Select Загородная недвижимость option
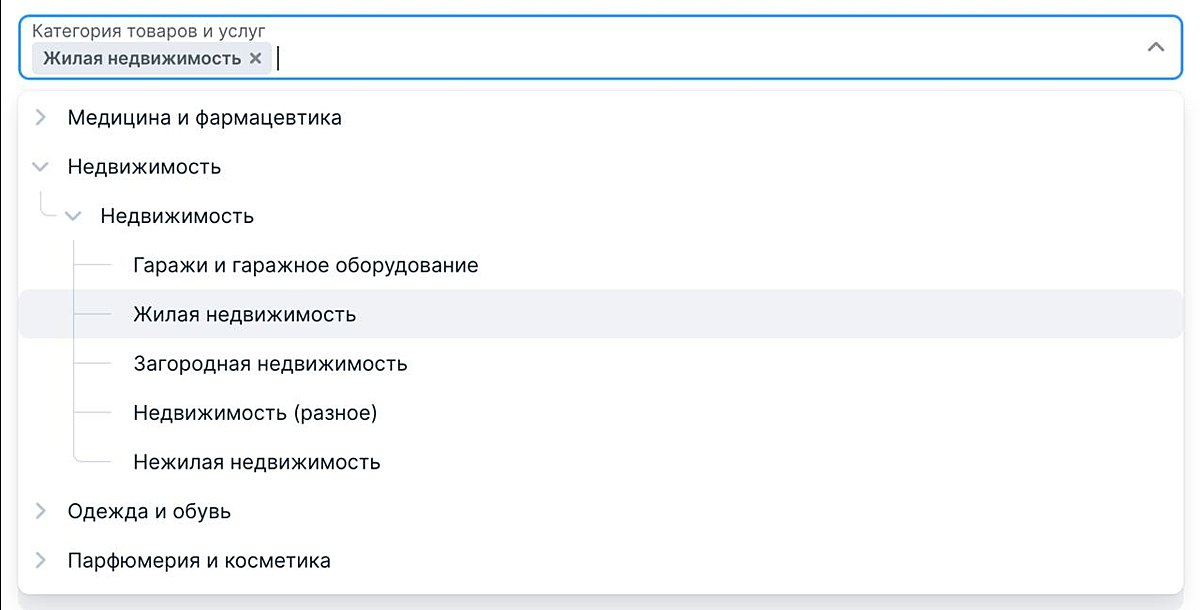Viewport: 1200px width, 610px height. [270, 363]
